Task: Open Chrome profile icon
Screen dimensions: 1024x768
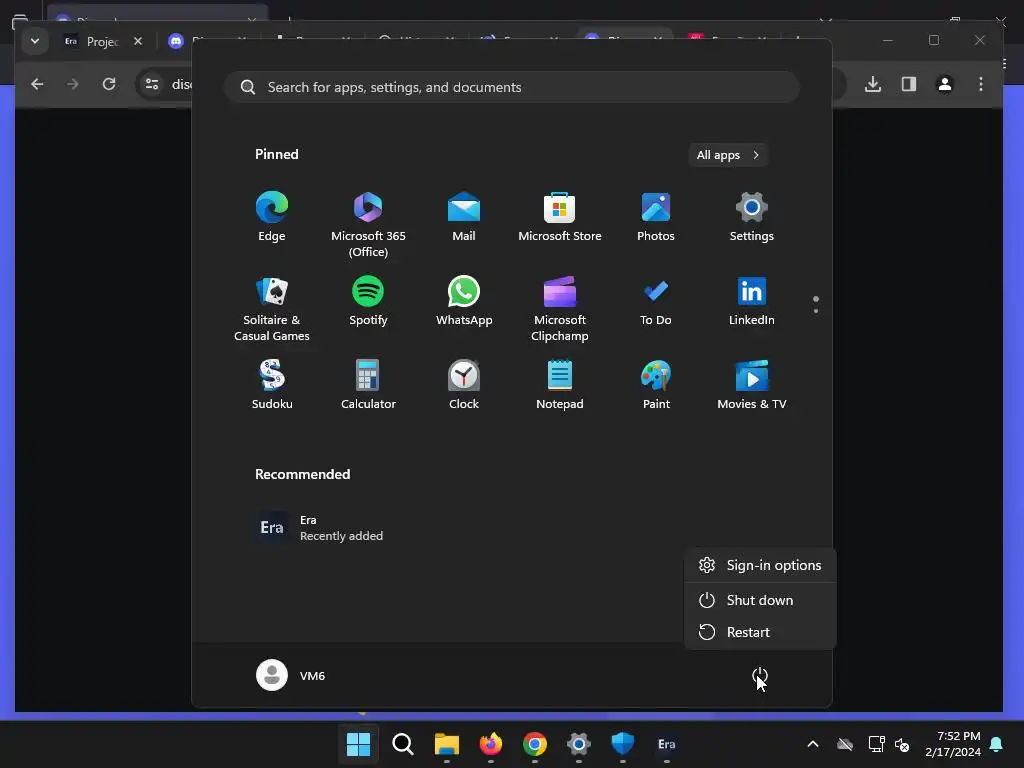Action: coord(945,84)
